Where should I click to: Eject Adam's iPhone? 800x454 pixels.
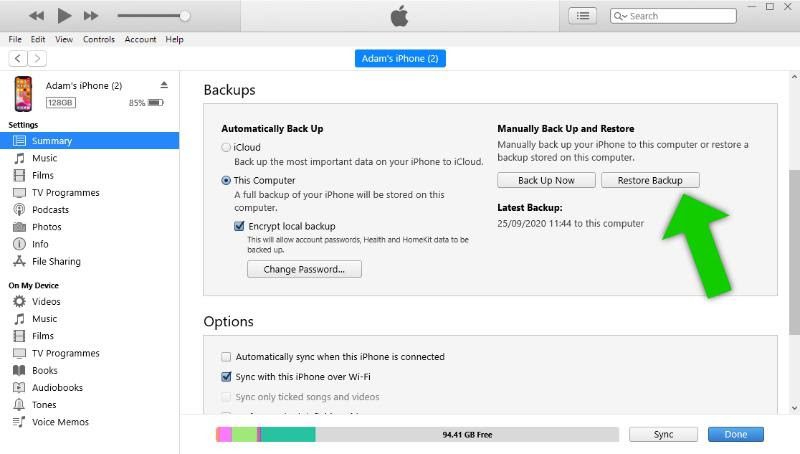(164, 86)
